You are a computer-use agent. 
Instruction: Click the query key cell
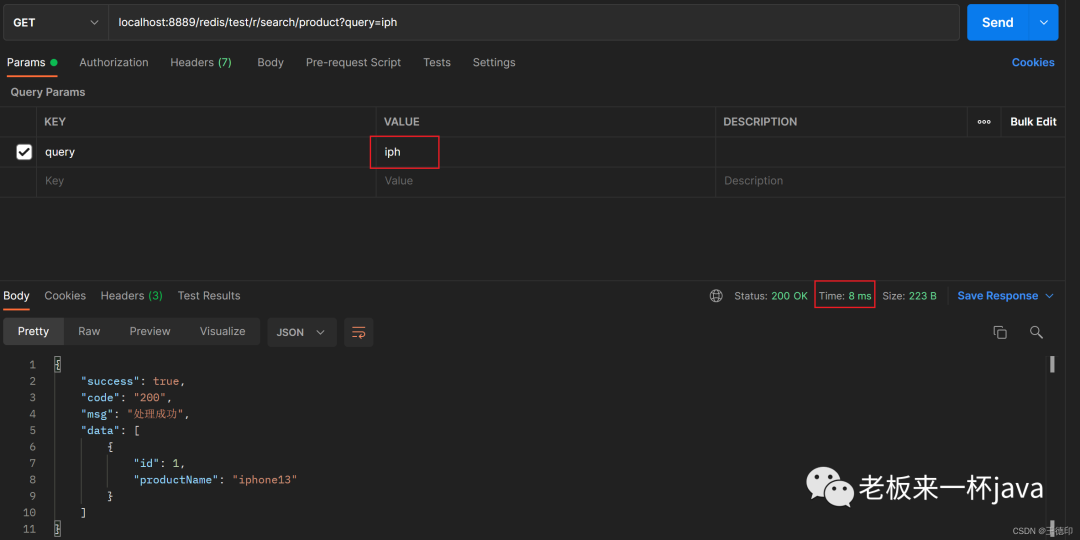click(206, 152)
